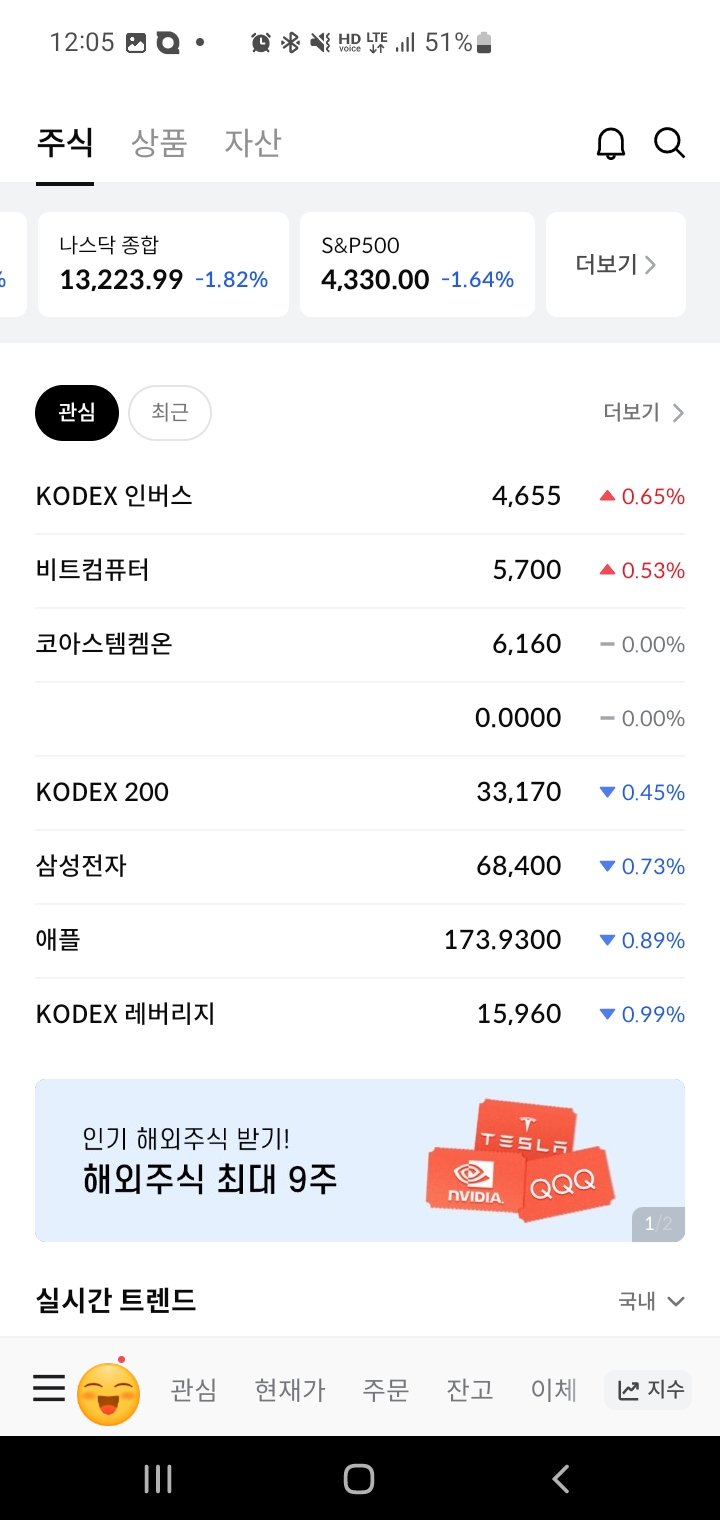720x1520 pixels.
Task: Open 주문 in the bottom bar
Action: pyautogui.click(x=386, y=1390)
